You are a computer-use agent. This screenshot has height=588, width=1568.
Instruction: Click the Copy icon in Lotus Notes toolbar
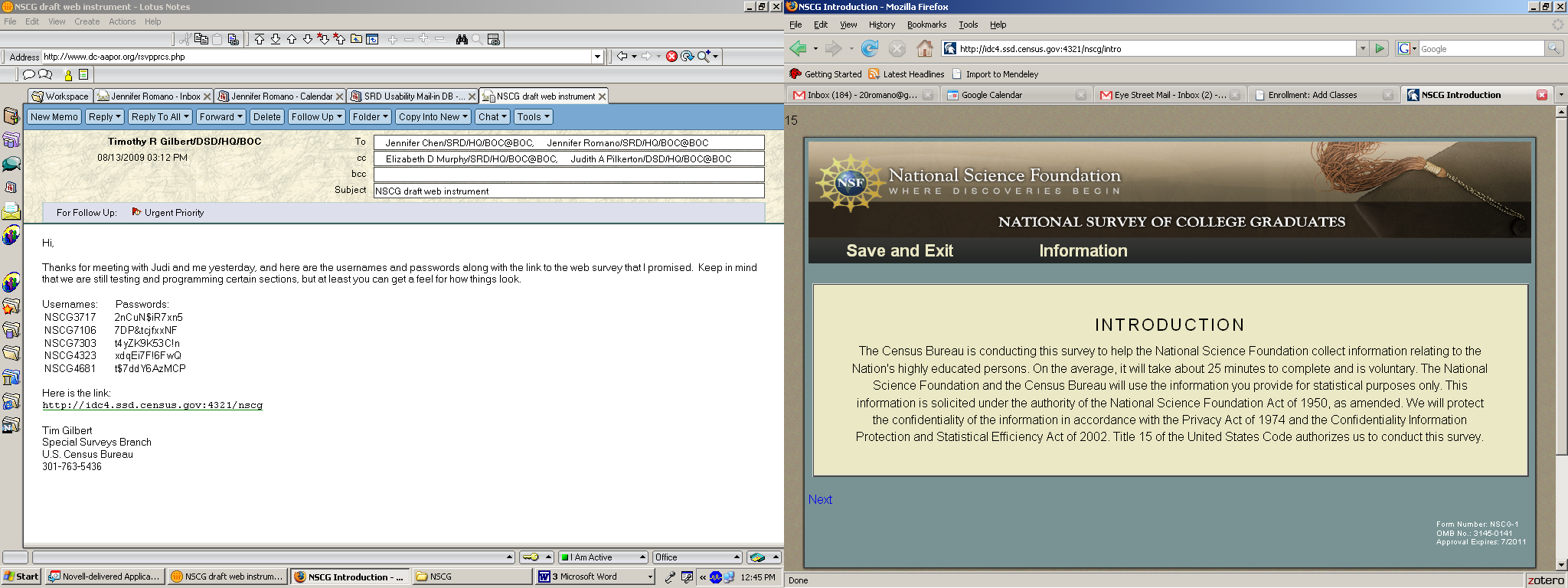coord(201,39)
